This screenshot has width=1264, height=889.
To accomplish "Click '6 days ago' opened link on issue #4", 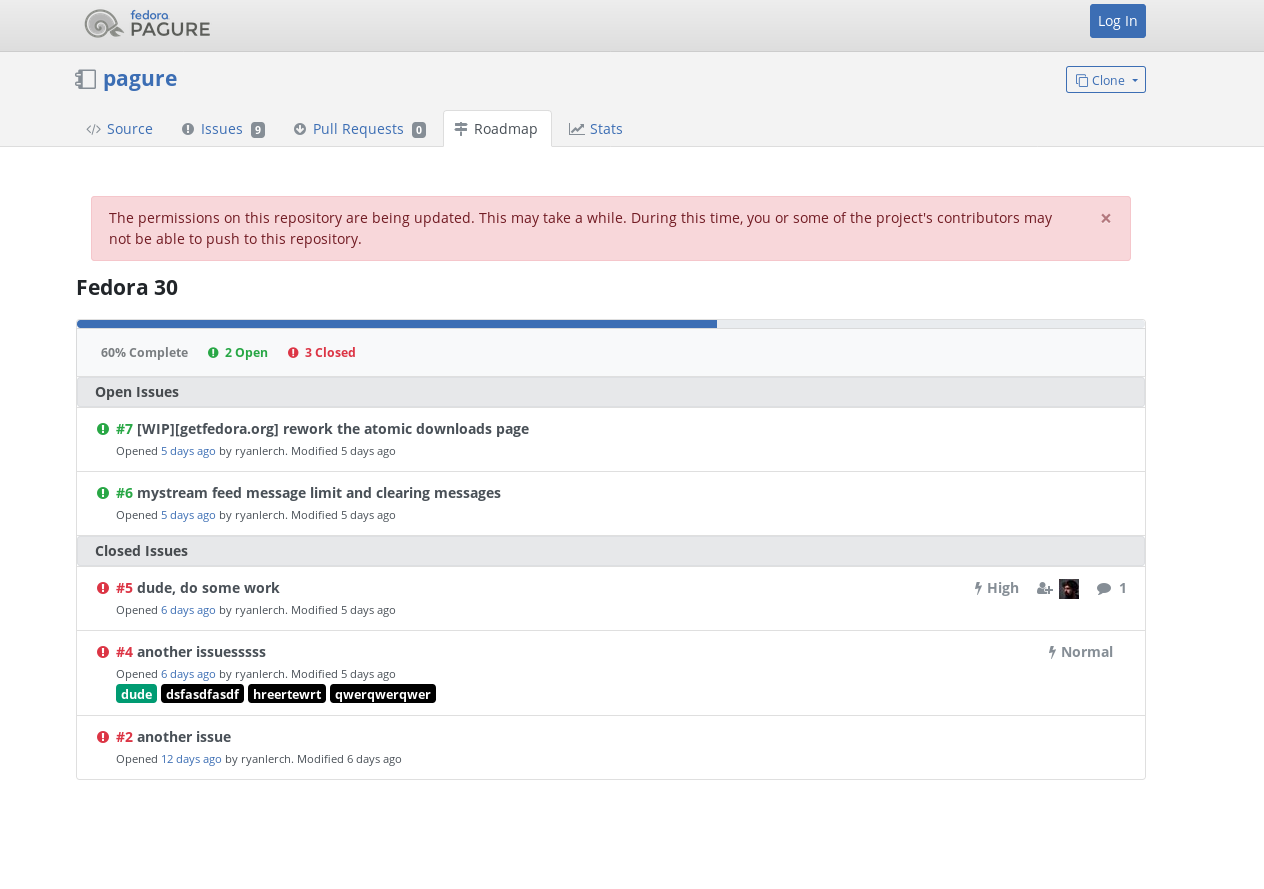I will point(188,674).
